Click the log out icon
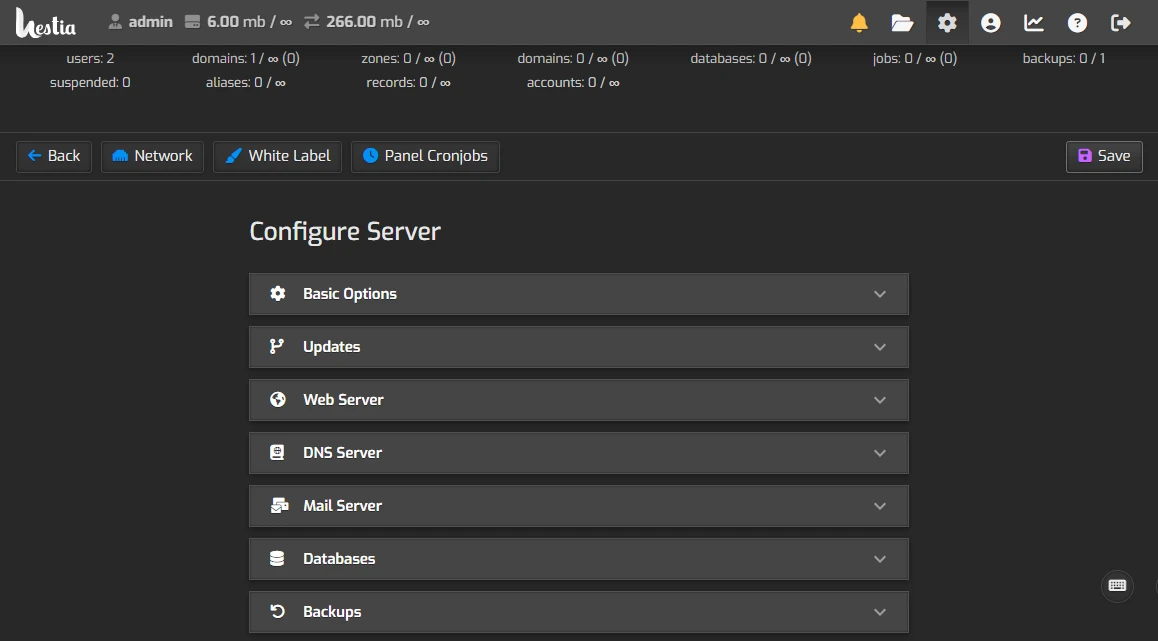 (1121, 23)
